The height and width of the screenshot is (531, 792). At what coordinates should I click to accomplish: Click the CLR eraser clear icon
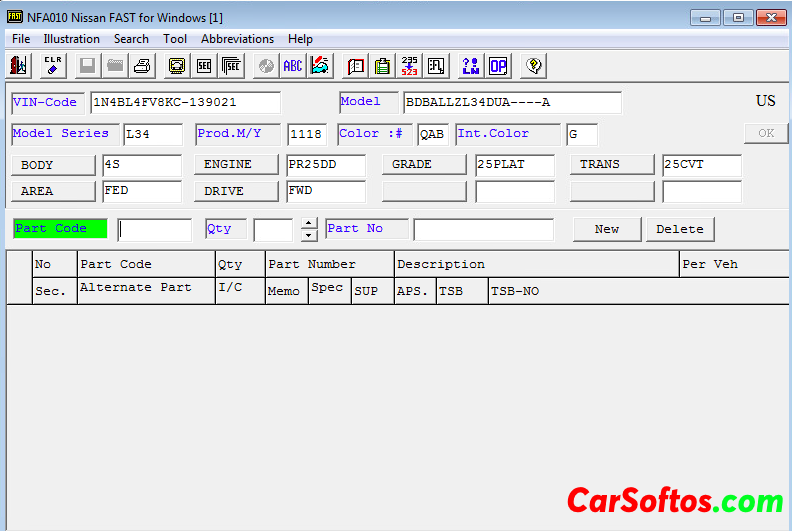click(x=53, y=66)
